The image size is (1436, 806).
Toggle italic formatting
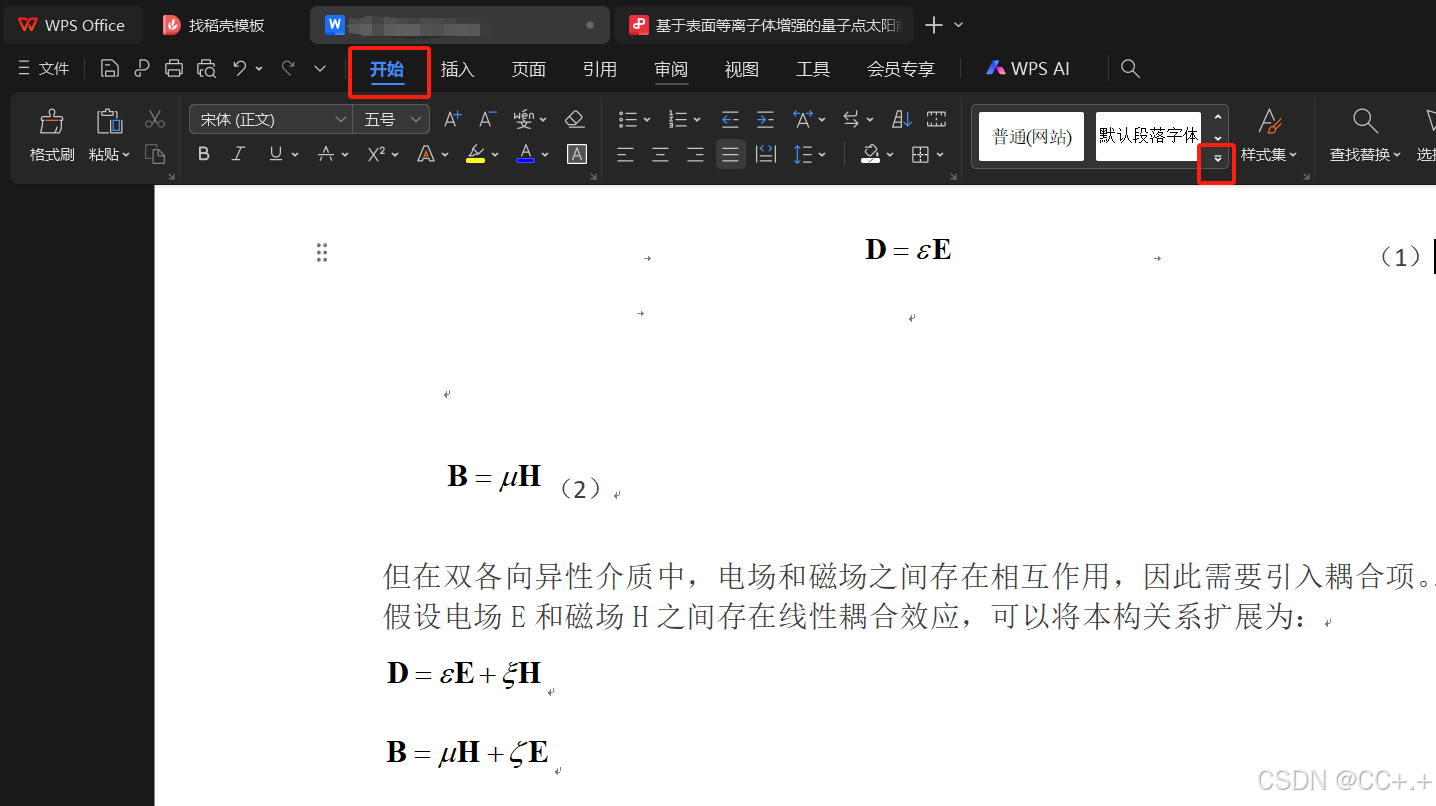click(x=237, y=154)
